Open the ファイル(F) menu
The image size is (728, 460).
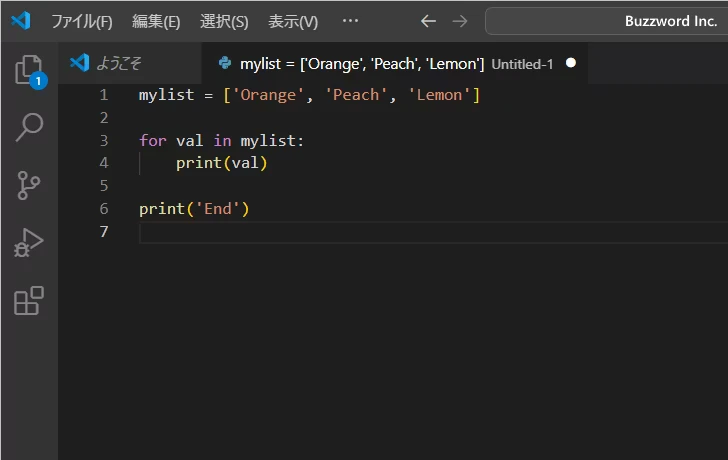[x=82, y=21]
